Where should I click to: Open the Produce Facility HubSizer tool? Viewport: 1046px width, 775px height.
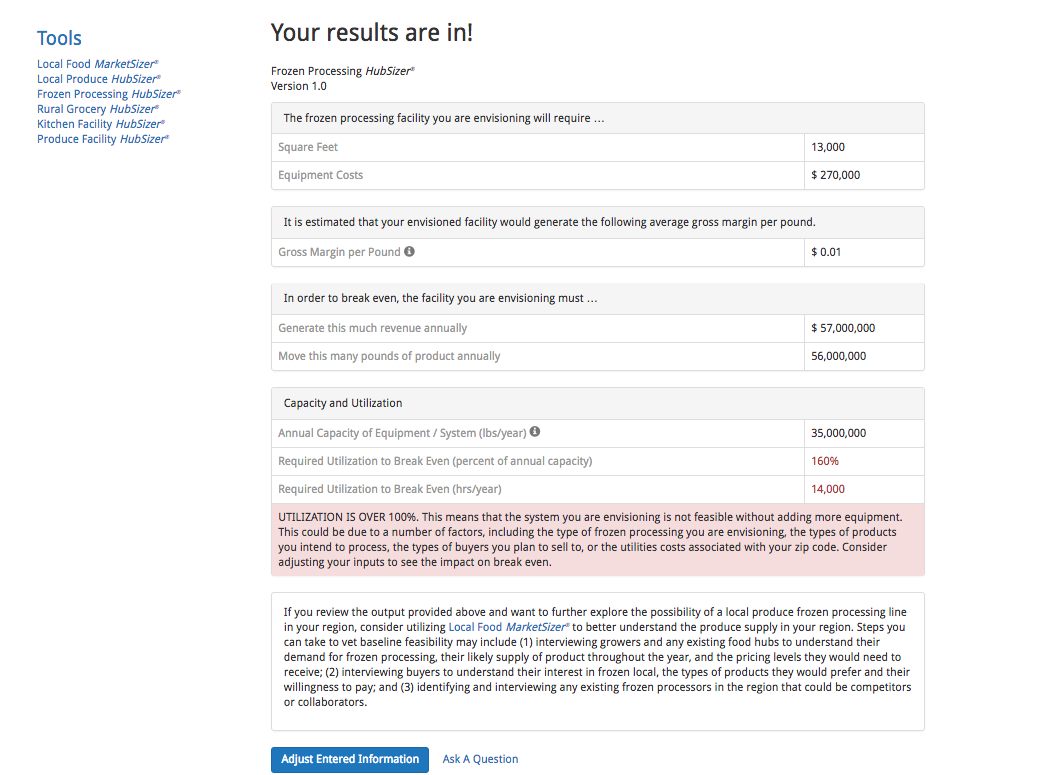tap(103, 139)
